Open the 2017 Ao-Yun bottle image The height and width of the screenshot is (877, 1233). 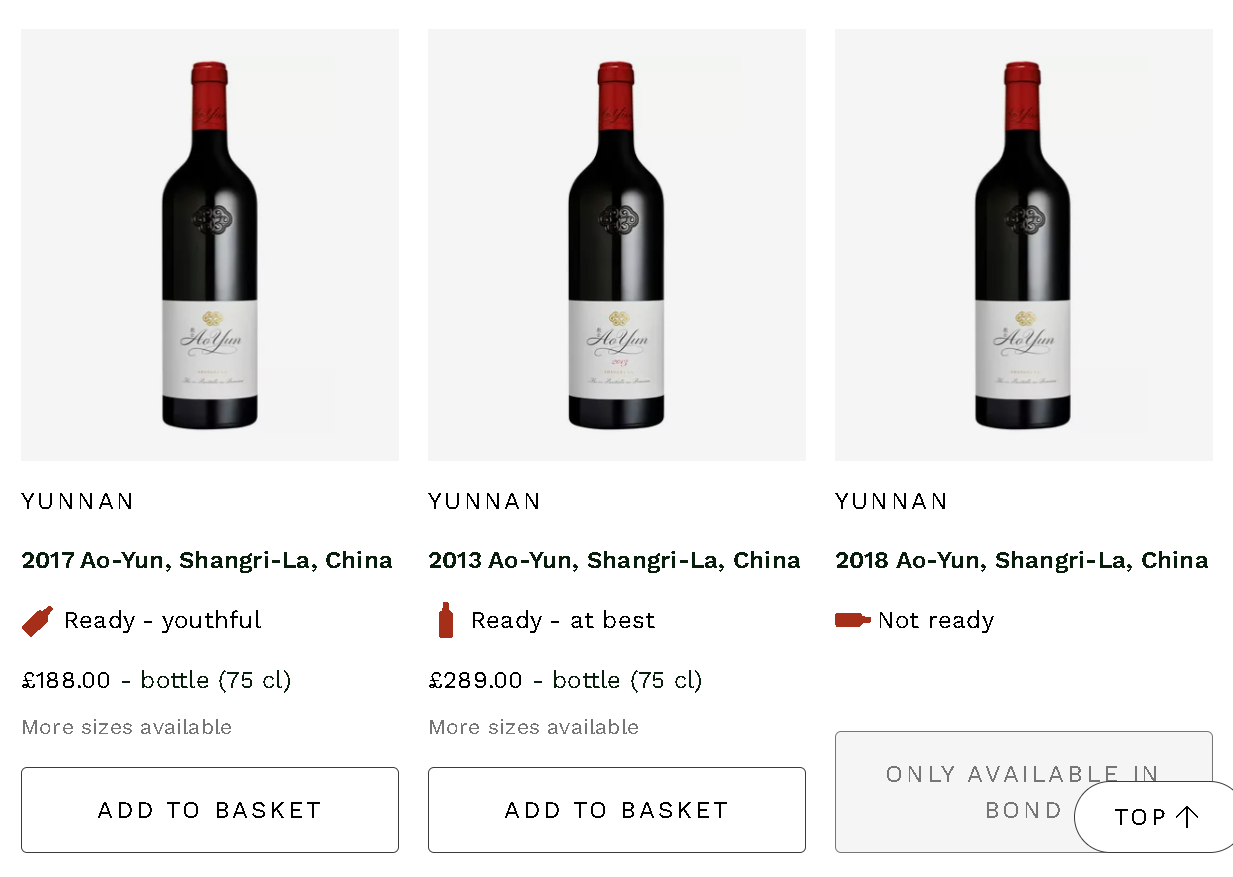(x=210, y=244)
